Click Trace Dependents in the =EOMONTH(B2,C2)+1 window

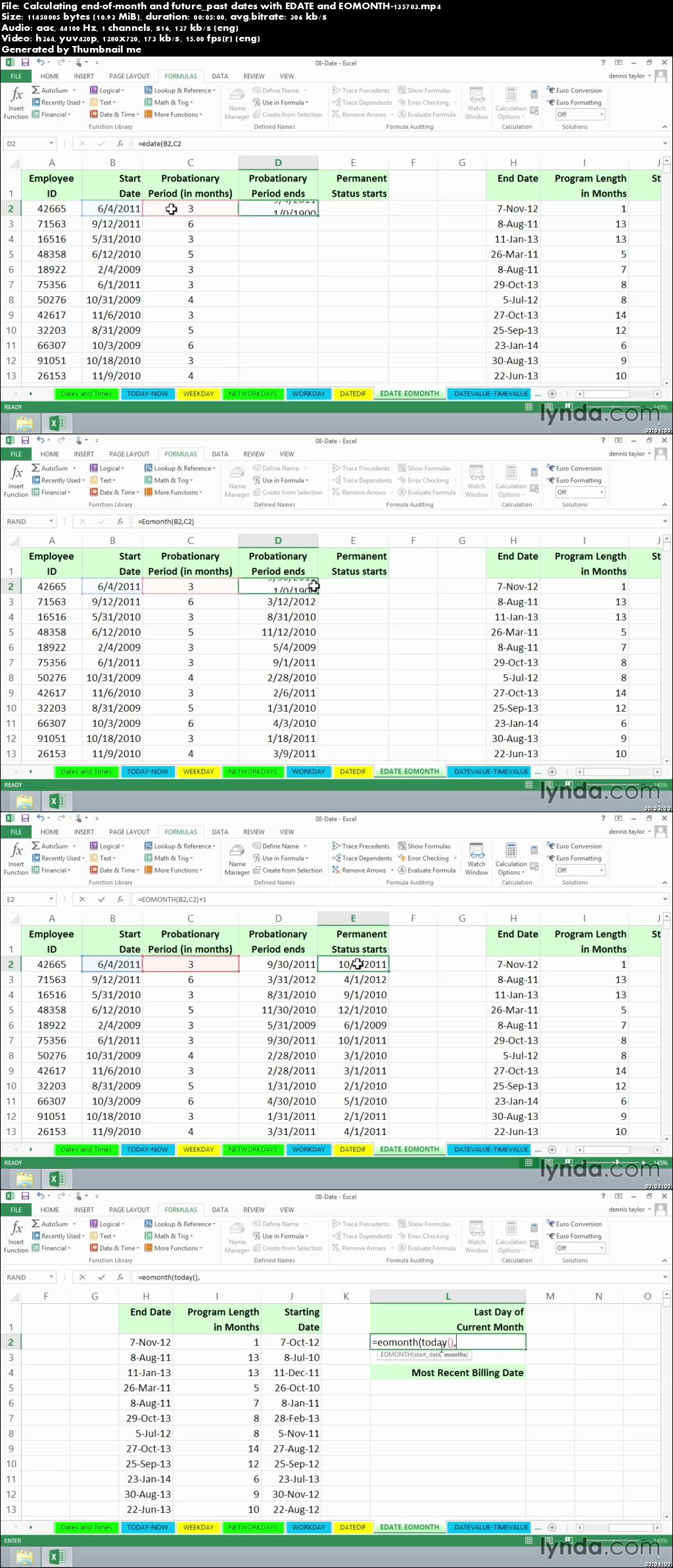(362, 858)
